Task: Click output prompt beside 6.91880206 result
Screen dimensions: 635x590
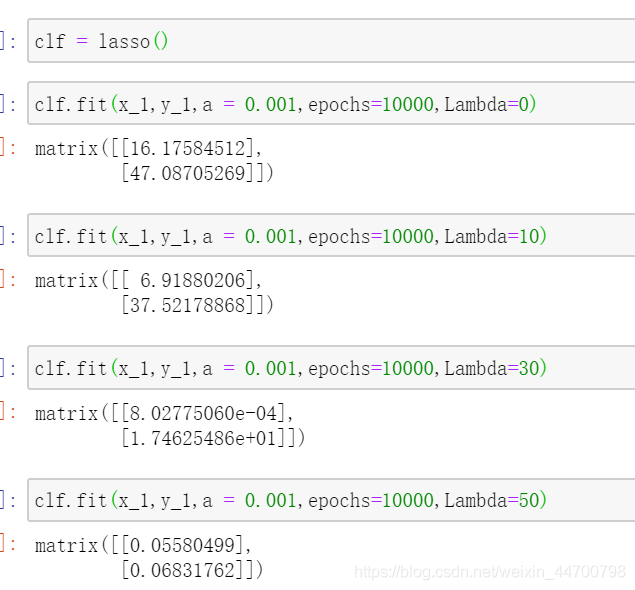Action: 8,280
